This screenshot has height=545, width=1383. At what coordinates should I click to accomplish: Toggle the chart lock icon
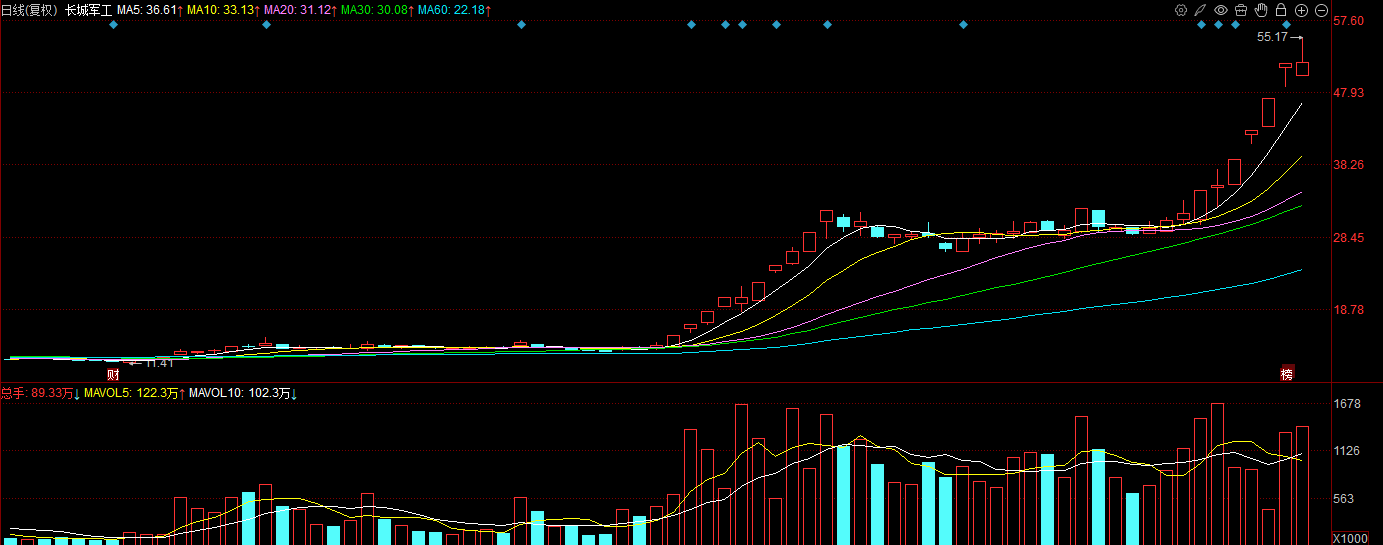1281,10
